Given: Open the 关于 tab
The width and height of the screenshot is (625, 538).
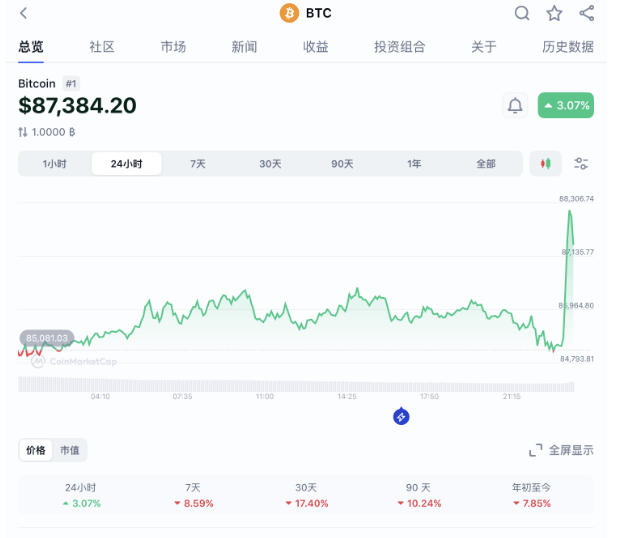Looking at the screenshot, I should [483, 47].
